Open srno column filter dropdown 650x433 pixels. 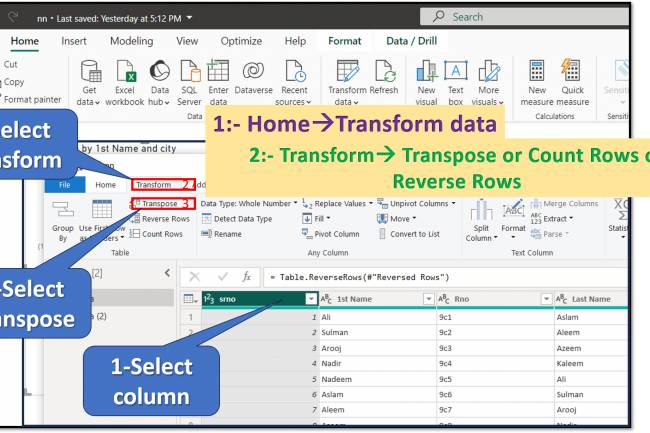coord(311,299)
